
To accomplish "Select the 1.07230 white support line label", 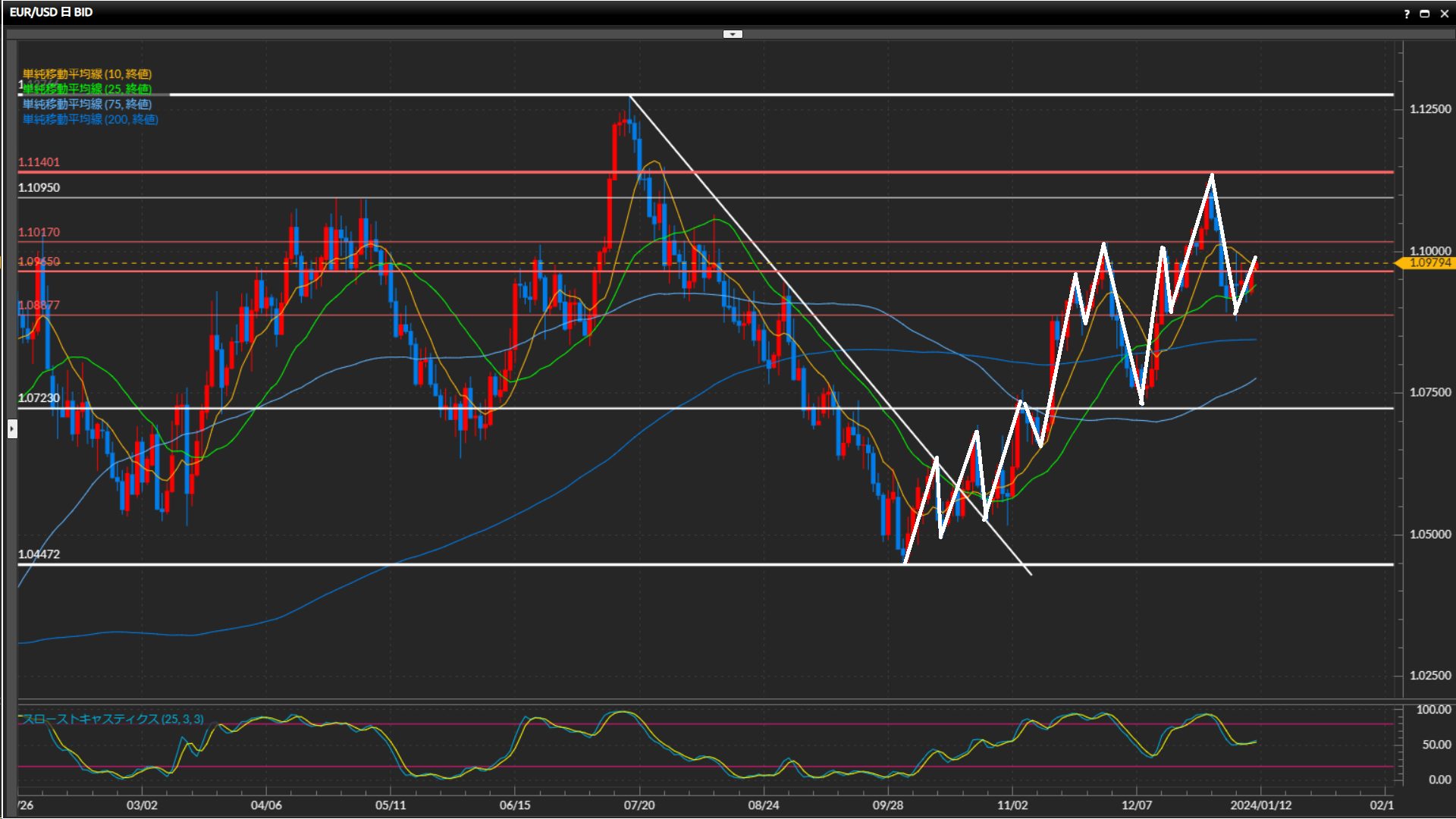I will coord(39,397).
